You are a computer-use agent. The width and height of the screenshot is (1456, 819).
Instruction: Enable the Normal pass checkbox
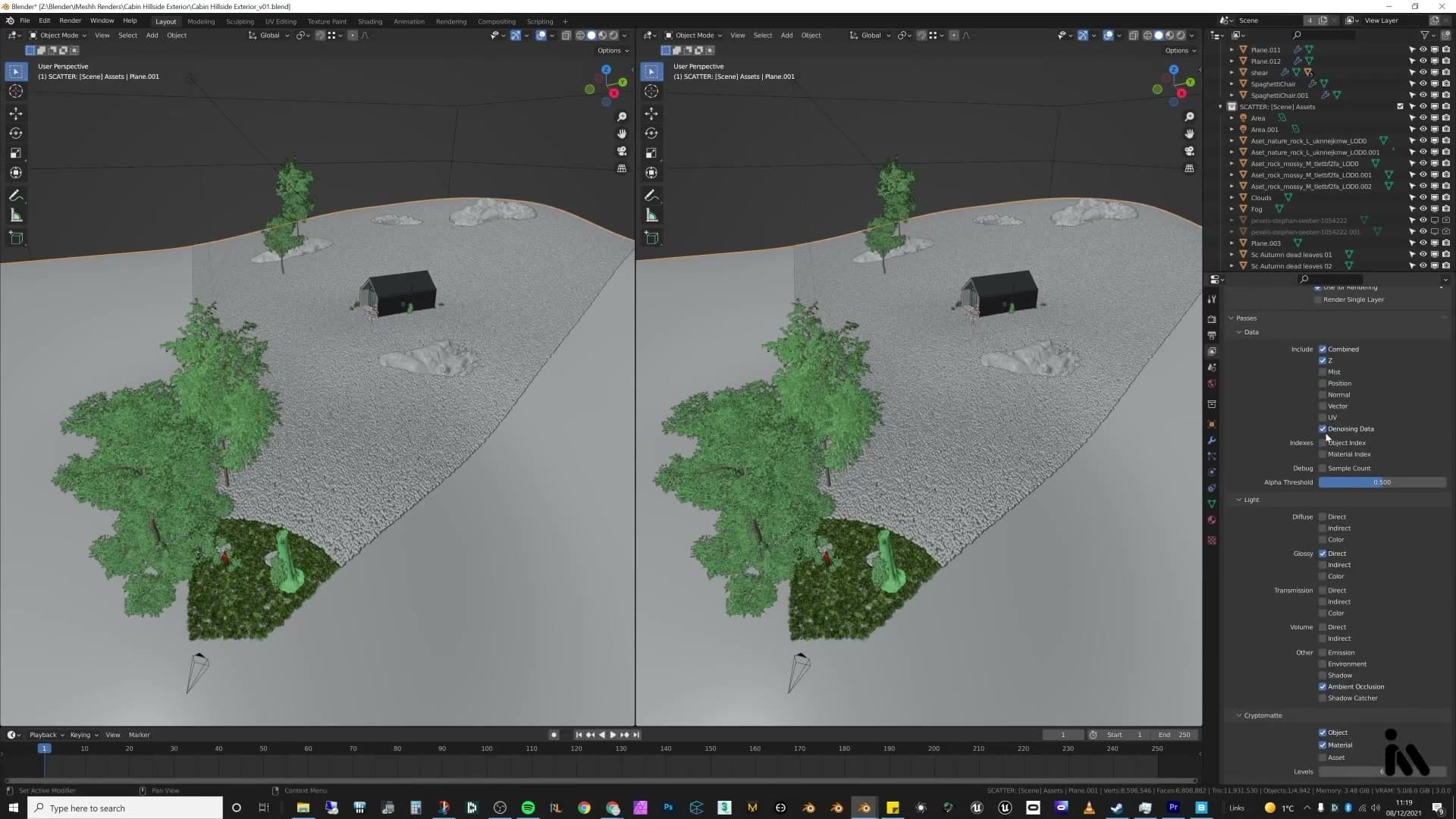tap(1323, 395)
